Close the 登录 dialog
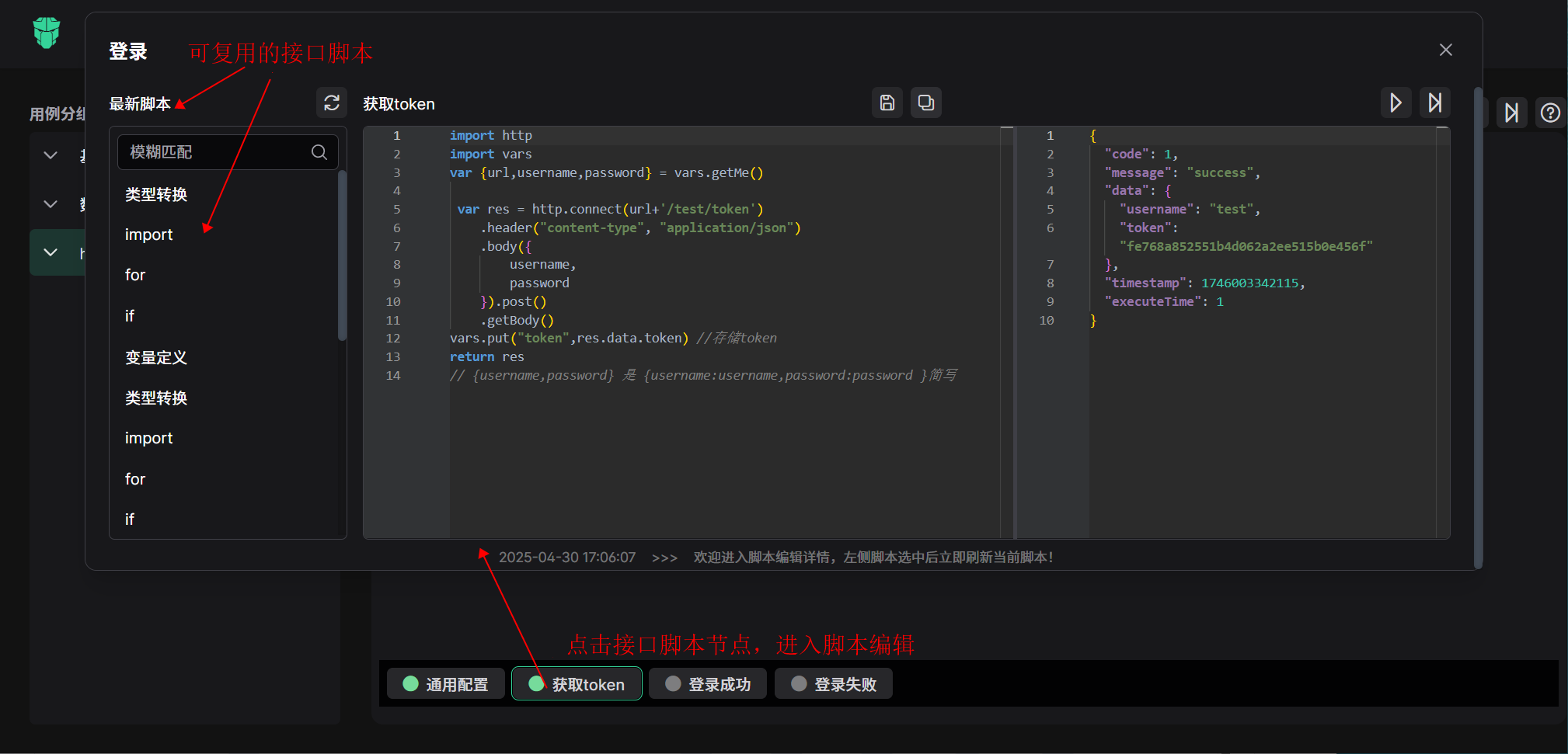The height and width of the screenshot is (754, 1568). pyautogui.click(x=1446, y=50)
